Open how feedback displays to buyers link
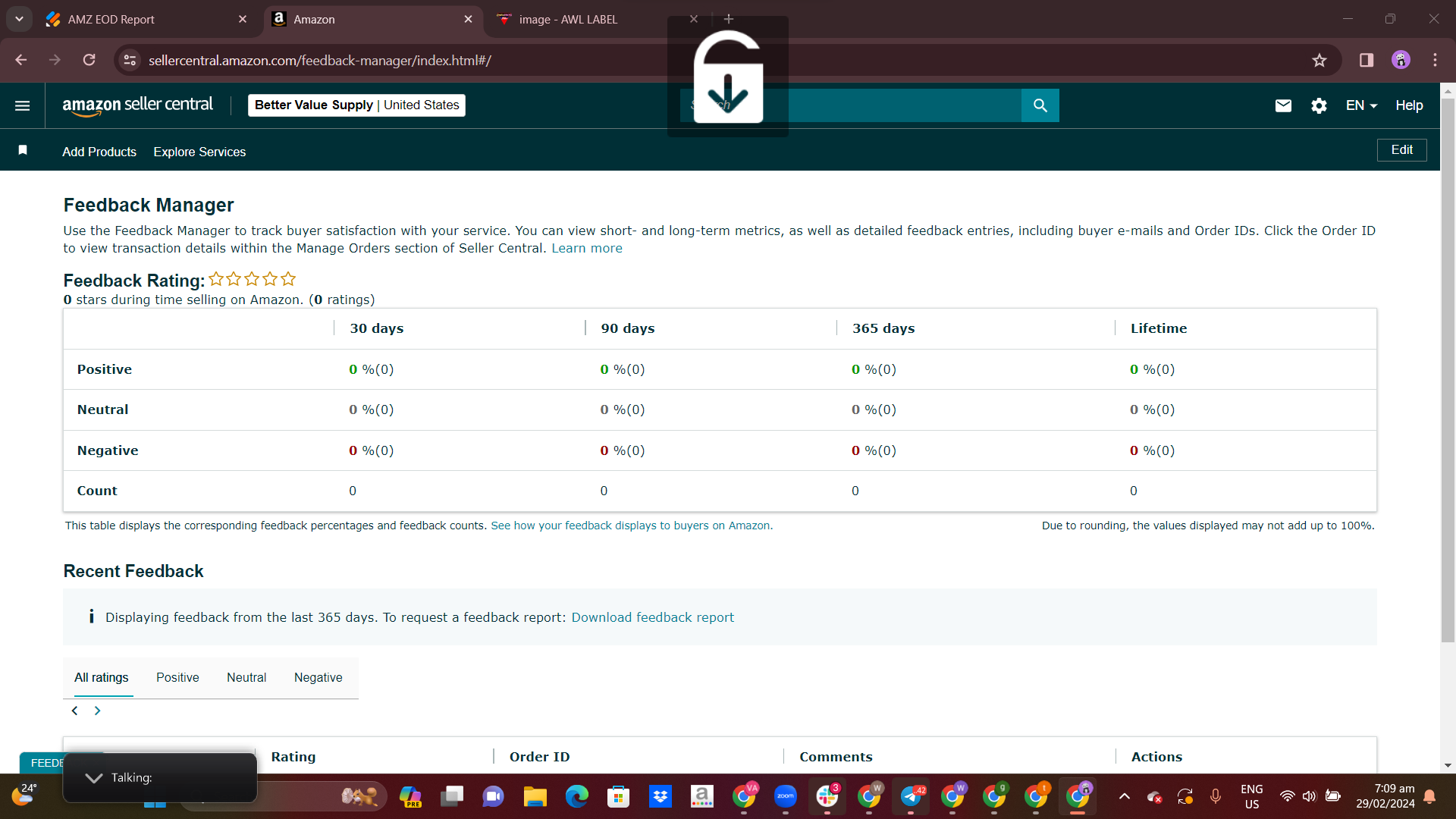The height and width of the screenshot is (819, 1456). pos(632,526)
